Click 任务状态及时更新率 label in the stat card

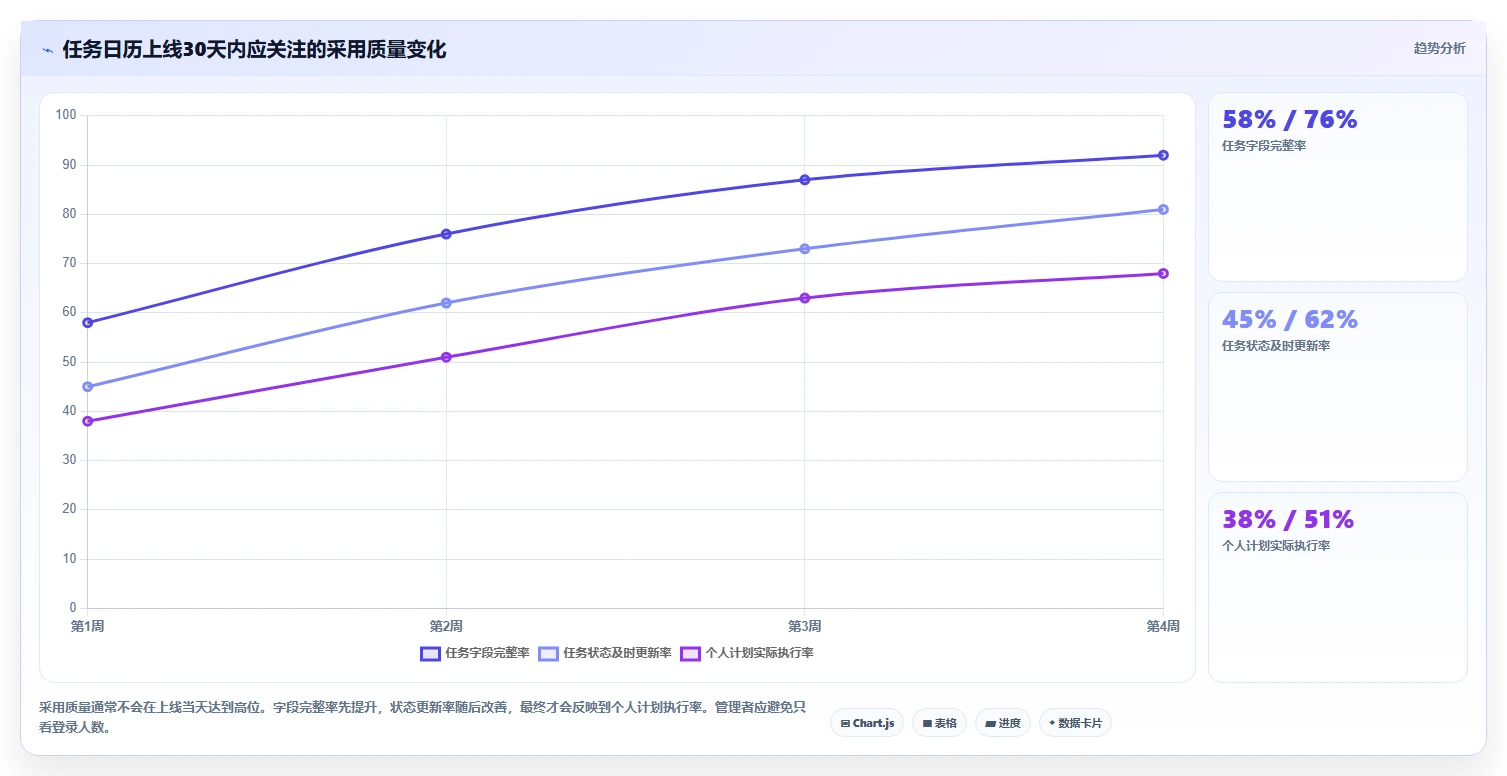click(1276, 346)
